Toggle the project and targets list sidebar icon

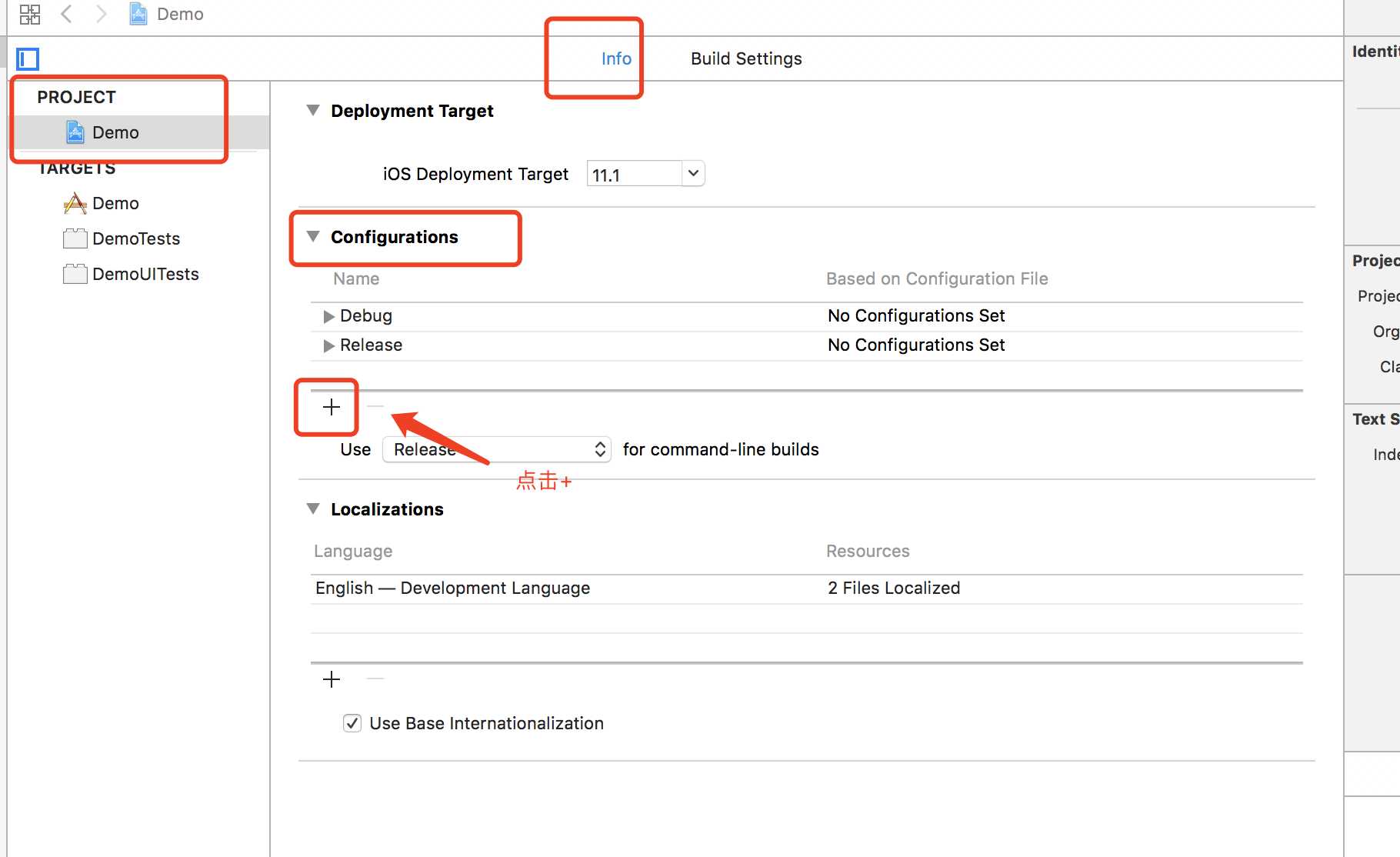28,59
